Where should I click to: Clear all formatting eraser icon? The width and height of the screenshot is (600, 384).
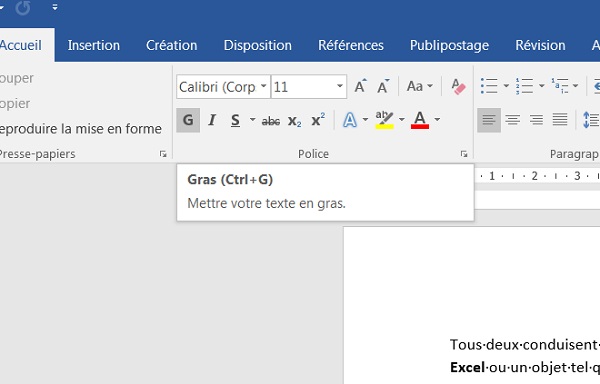pos(458,86)
